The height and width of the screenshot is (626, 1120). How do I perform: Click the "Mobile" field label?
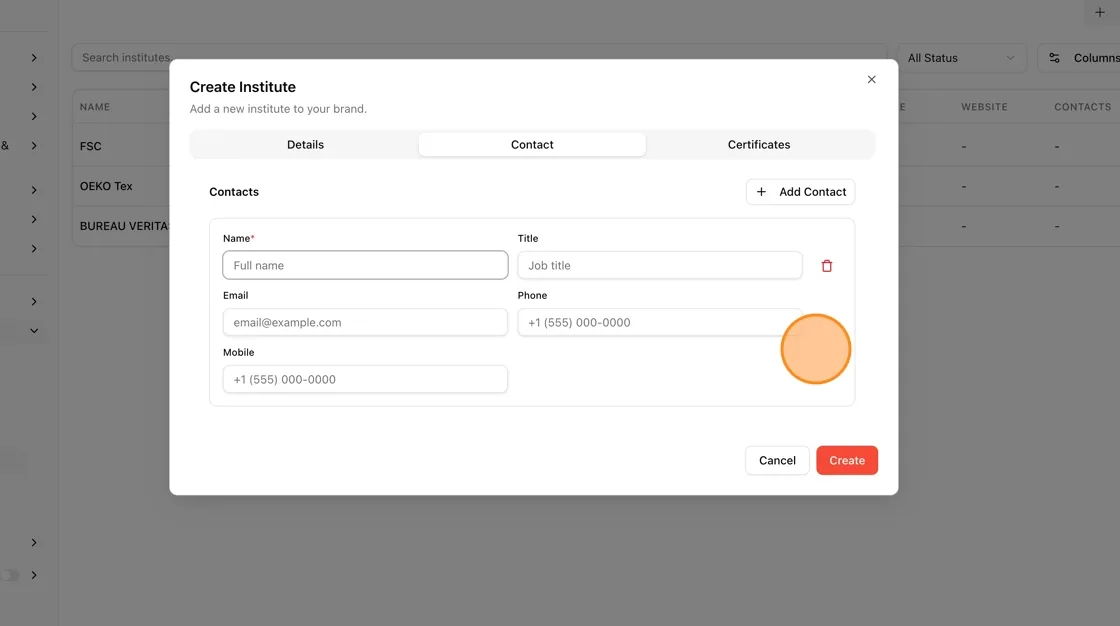(x=239, y=352)
